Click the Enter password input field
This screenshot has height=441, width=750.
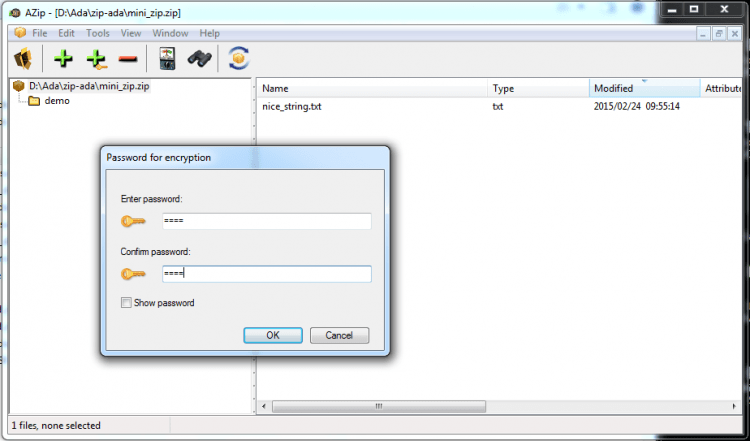click(267, 221)
